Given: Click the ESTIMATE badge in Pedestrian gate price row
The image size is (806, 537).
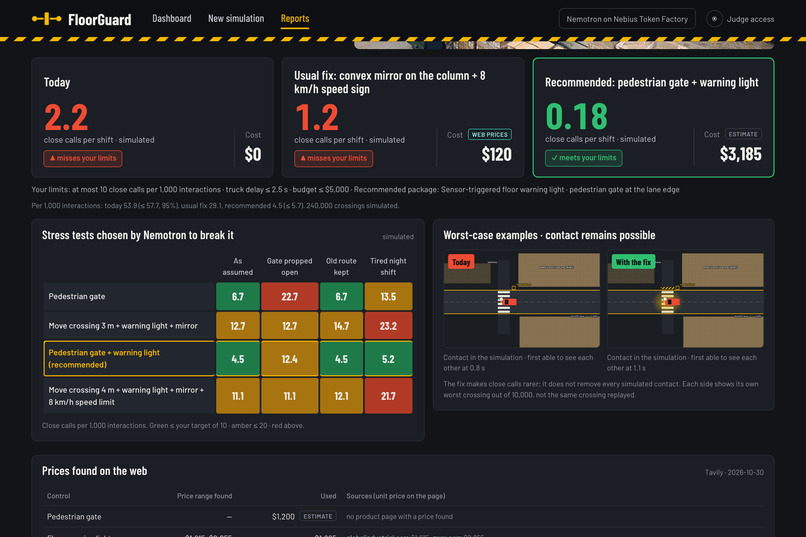Looking at the screenshot, I should click(318, 516).
